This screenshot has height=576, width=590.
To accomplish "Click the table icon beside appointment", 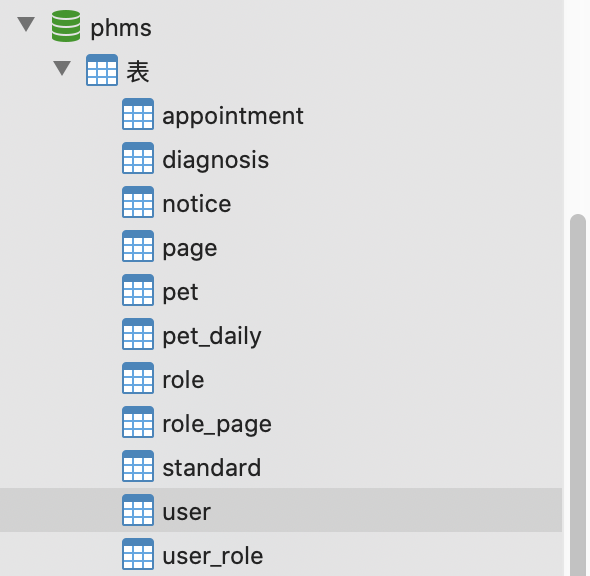I will pyautogui.click(x=138, y=114).
